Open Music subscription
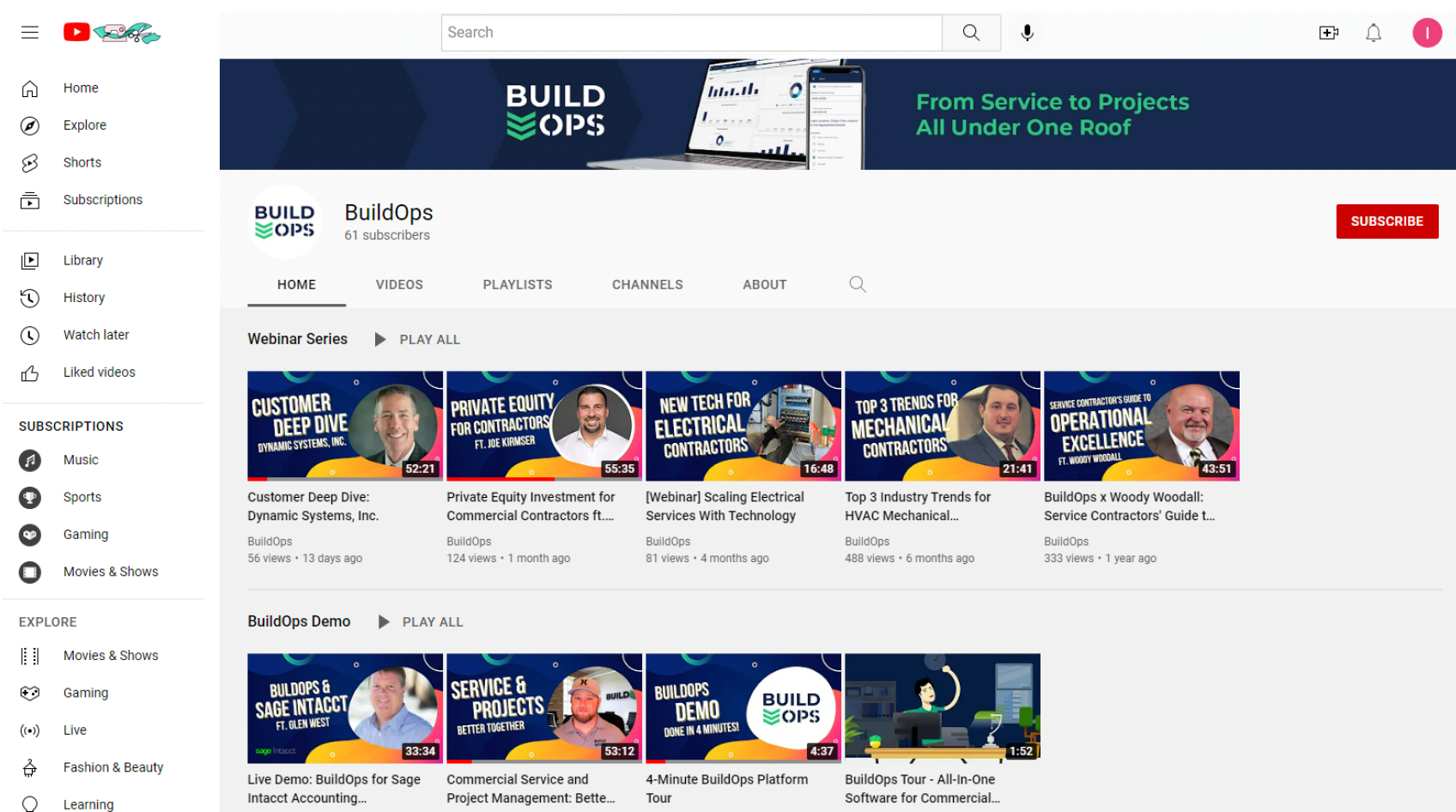 pyautogui.click(x=104, y=460)
